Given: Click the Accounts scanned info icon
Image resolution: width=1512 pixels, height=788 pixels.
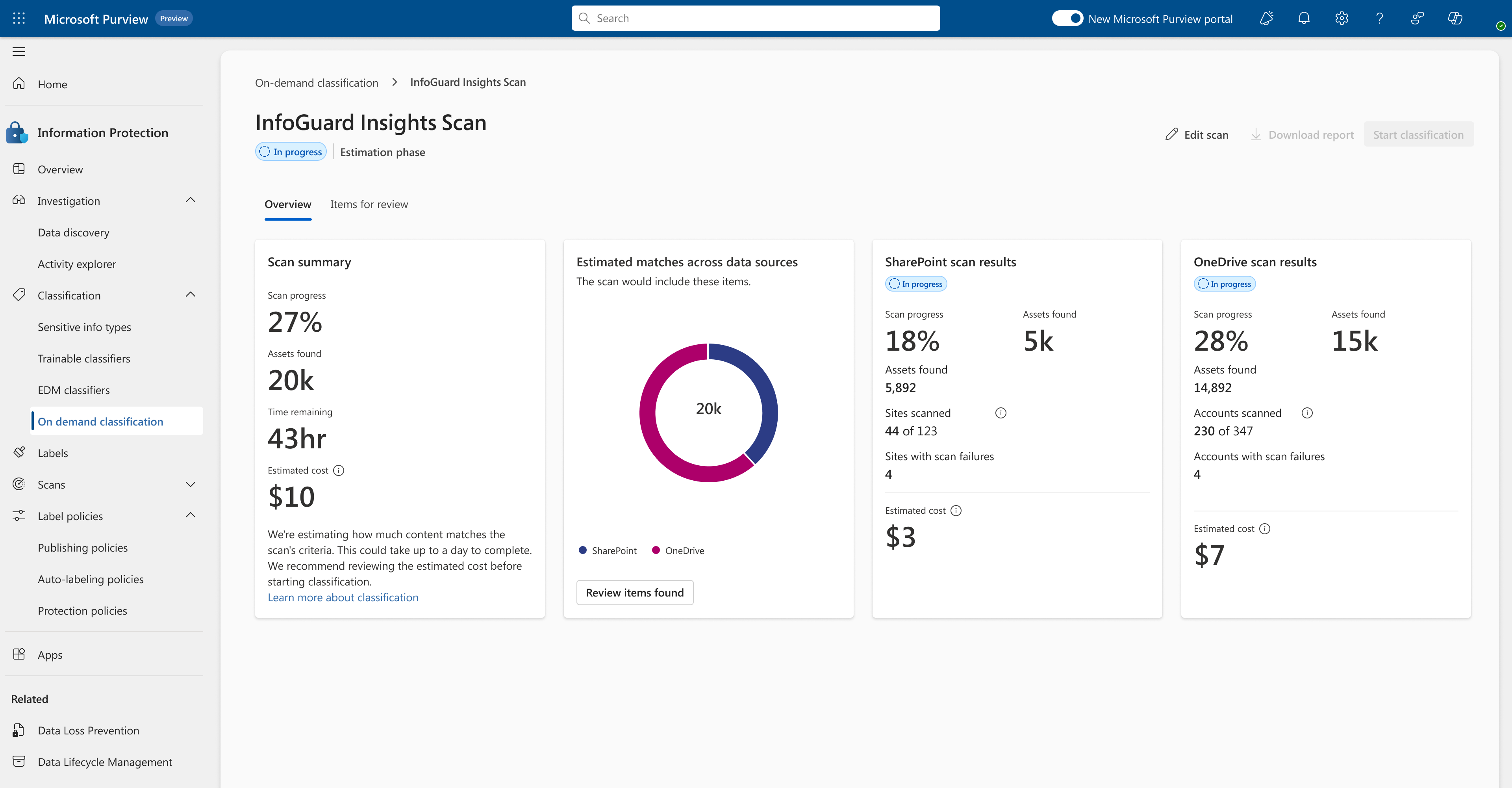Looking at the screenshot, I should [x=1307, y=413].
